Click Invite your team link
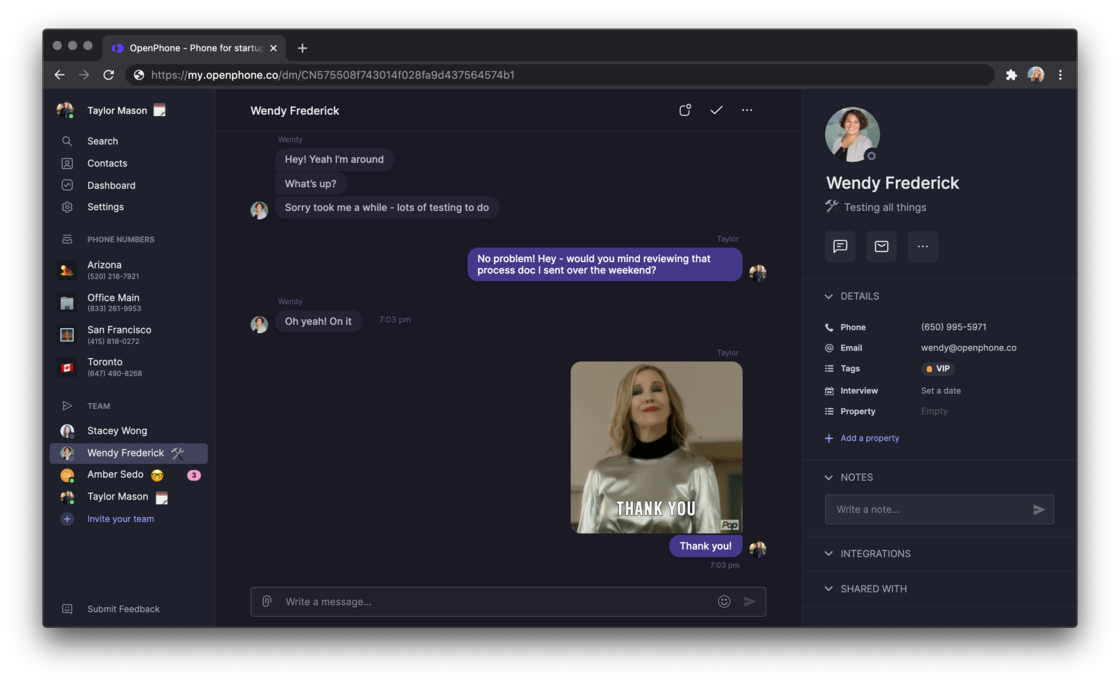1120x684 pixels. tap(120, 519)
